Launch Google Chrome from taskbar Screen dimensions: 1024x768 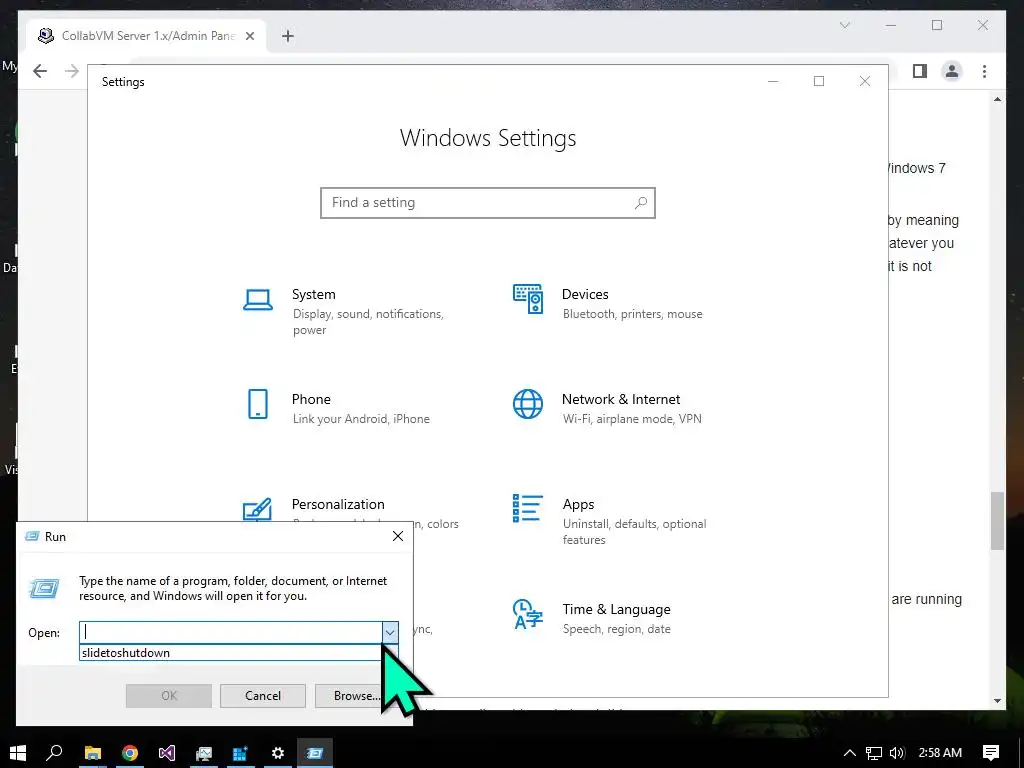click(130, 753)
